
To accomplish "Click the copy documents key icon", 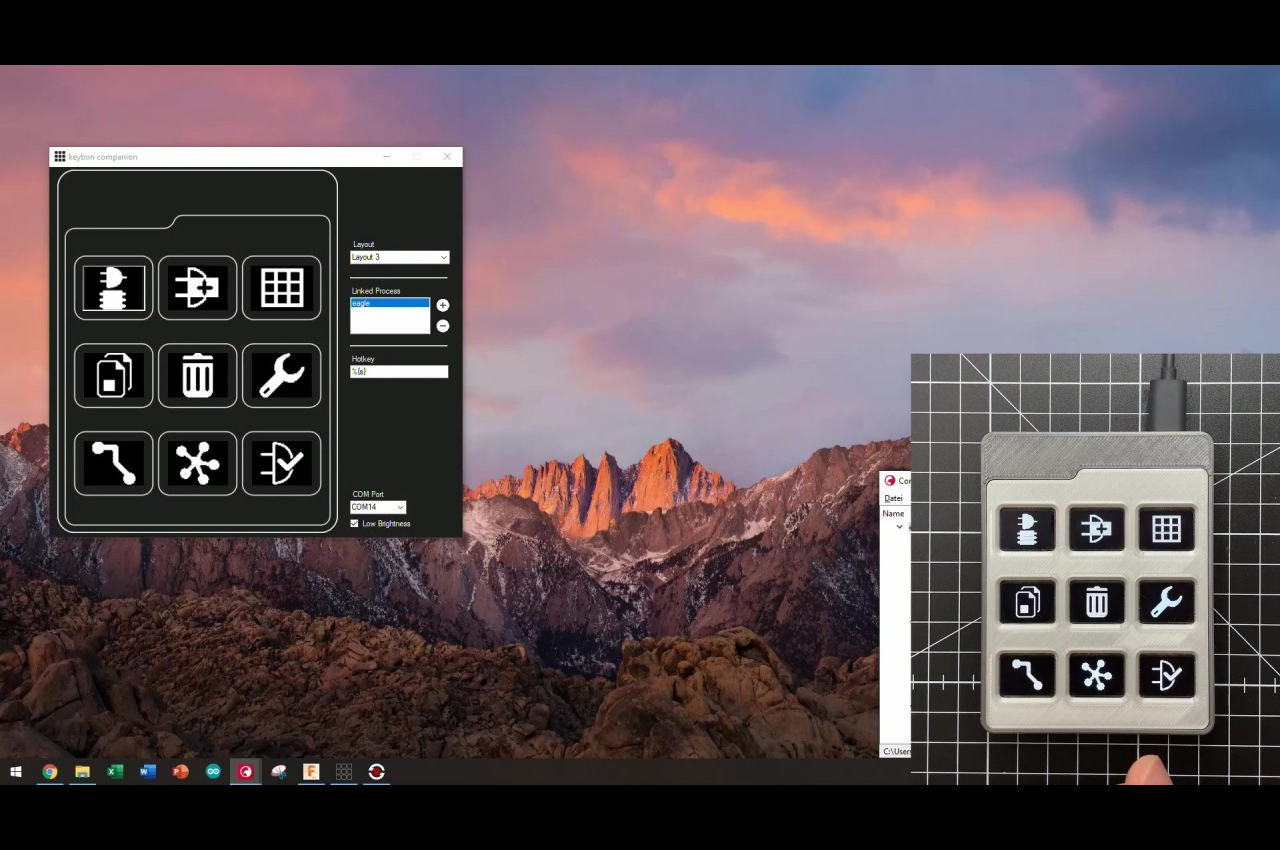I will (113, 376).
